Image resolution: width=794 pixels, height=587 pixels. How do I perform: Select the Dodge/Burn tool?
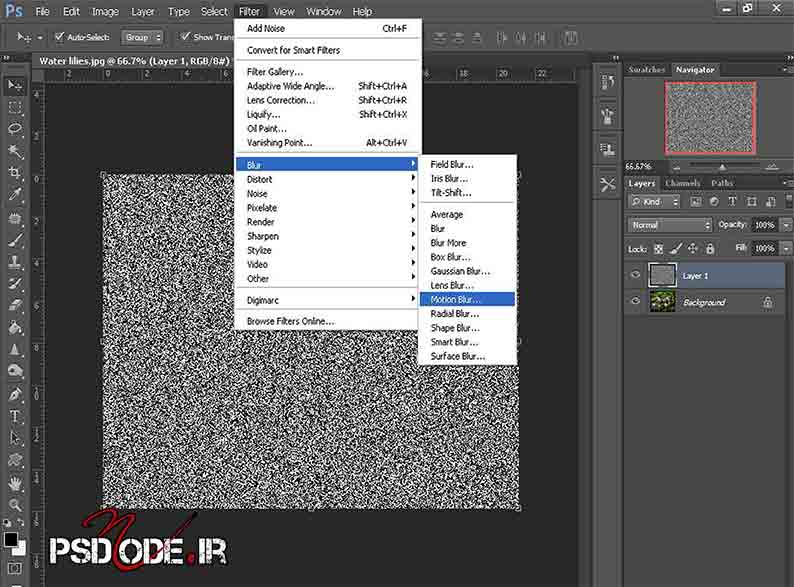(x=15, y=371)
